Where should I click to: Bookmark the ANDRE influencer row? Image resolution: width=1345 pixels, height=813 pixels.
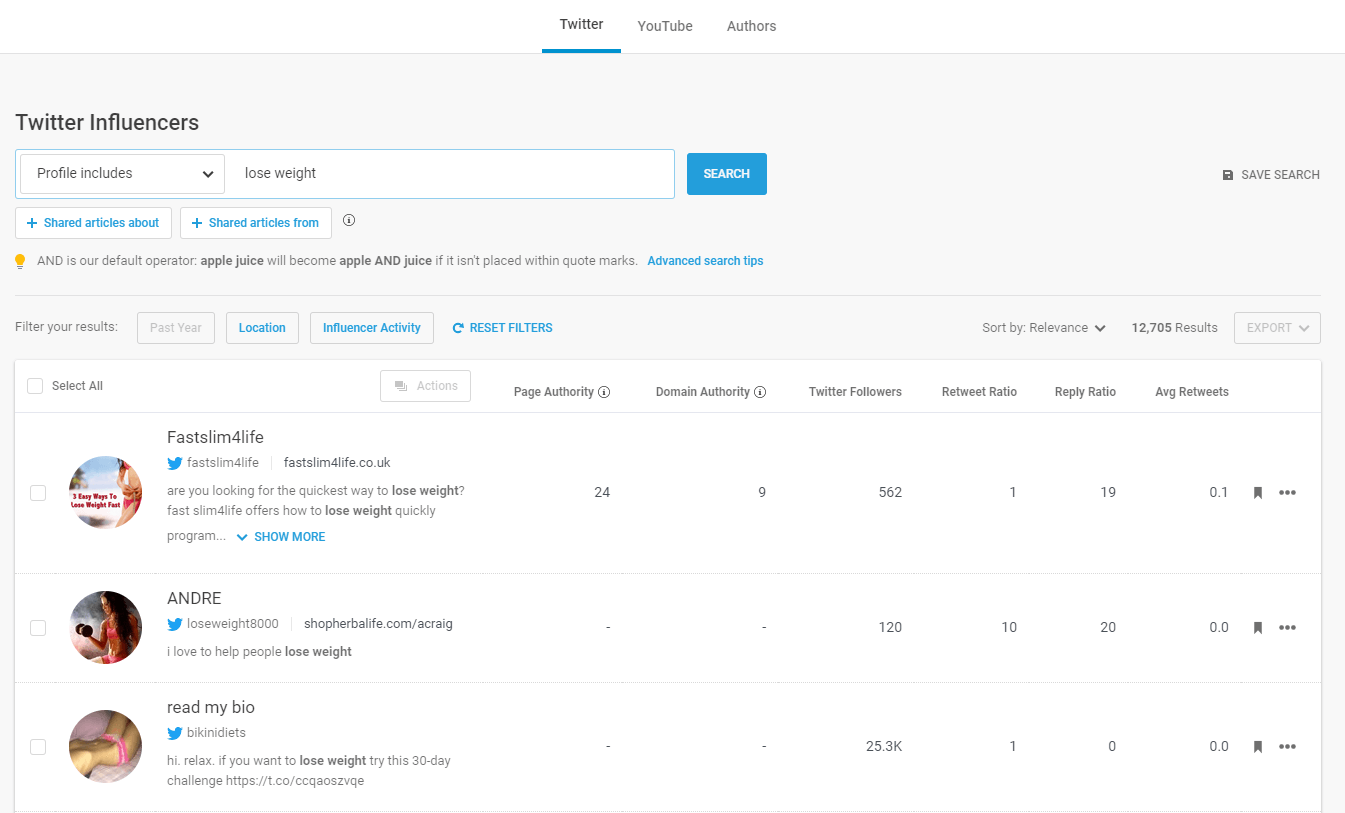point(1258,628)
